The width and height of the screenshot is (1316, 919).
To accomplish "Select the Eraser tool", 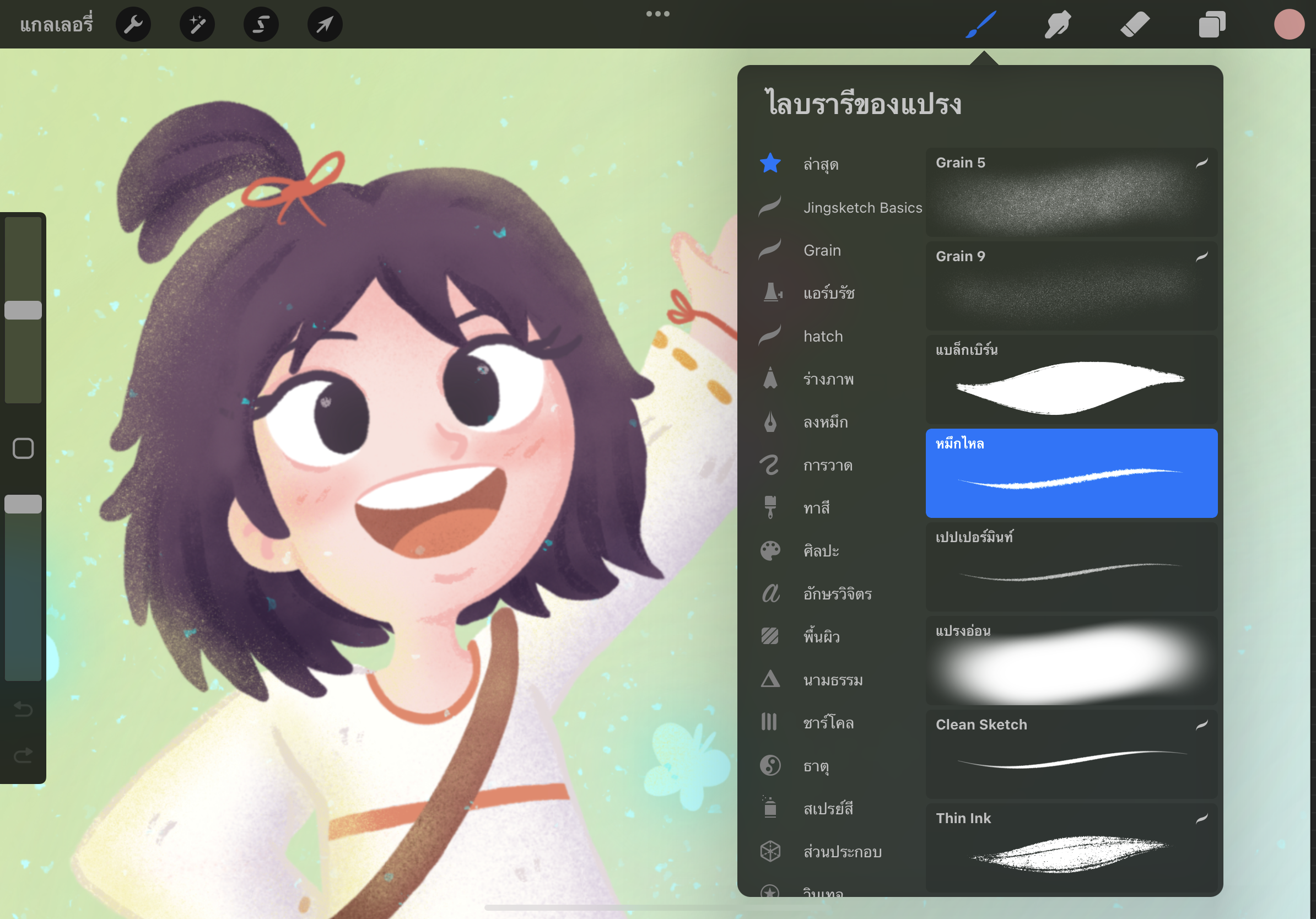I will 1134,25.
